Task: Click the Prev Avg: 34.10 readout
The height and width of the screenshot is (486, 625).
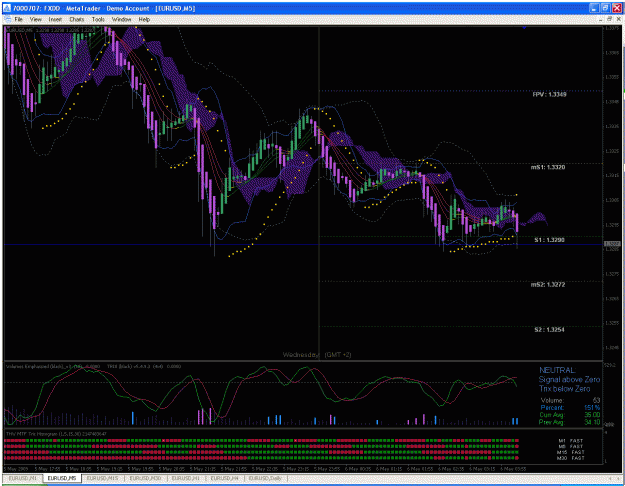Action: pyautogui.click(x=570, y=422)
